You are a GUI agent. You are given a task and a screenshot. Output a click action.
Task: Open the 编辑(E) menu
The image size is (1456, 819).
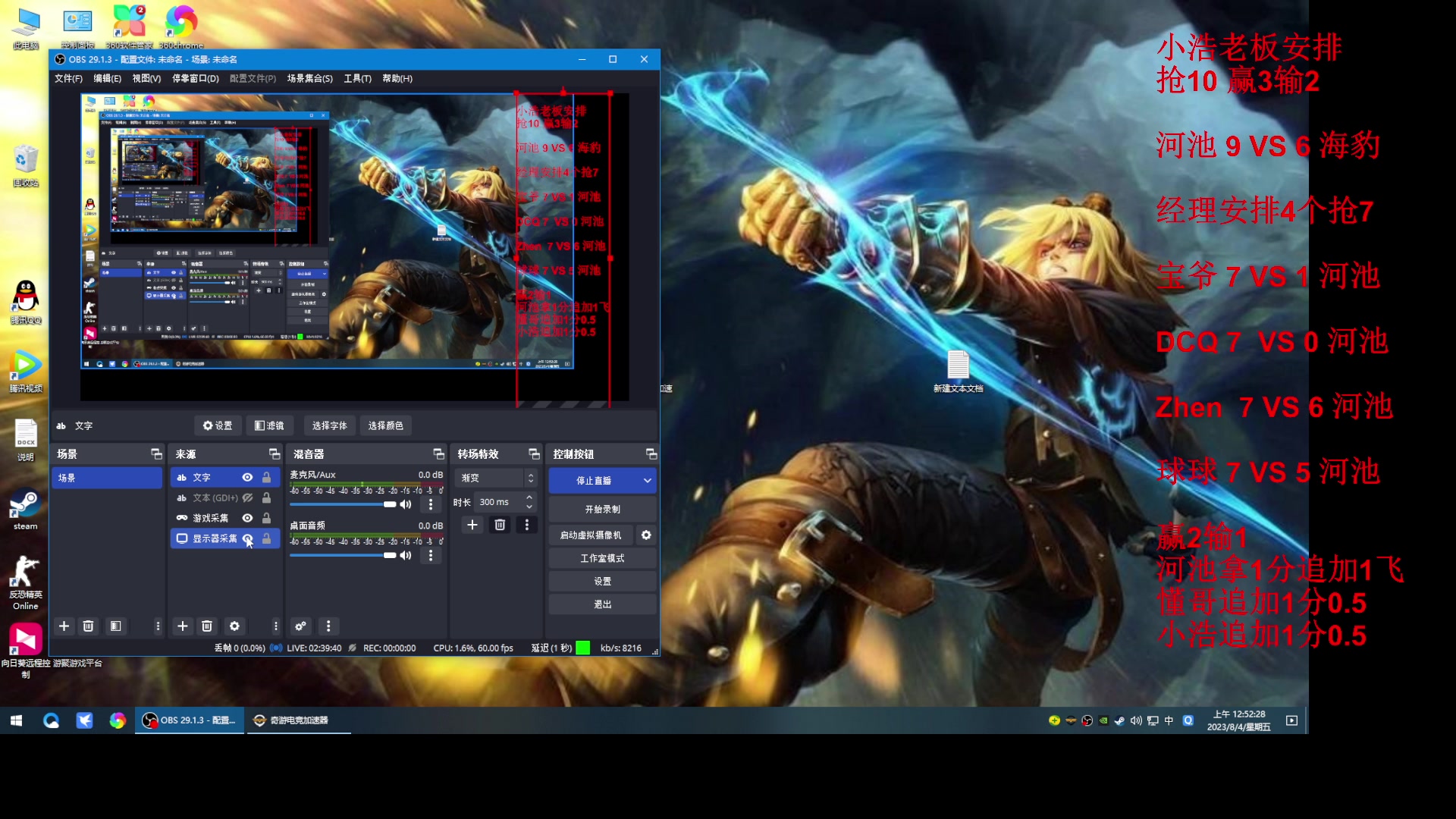pos(107,79)
